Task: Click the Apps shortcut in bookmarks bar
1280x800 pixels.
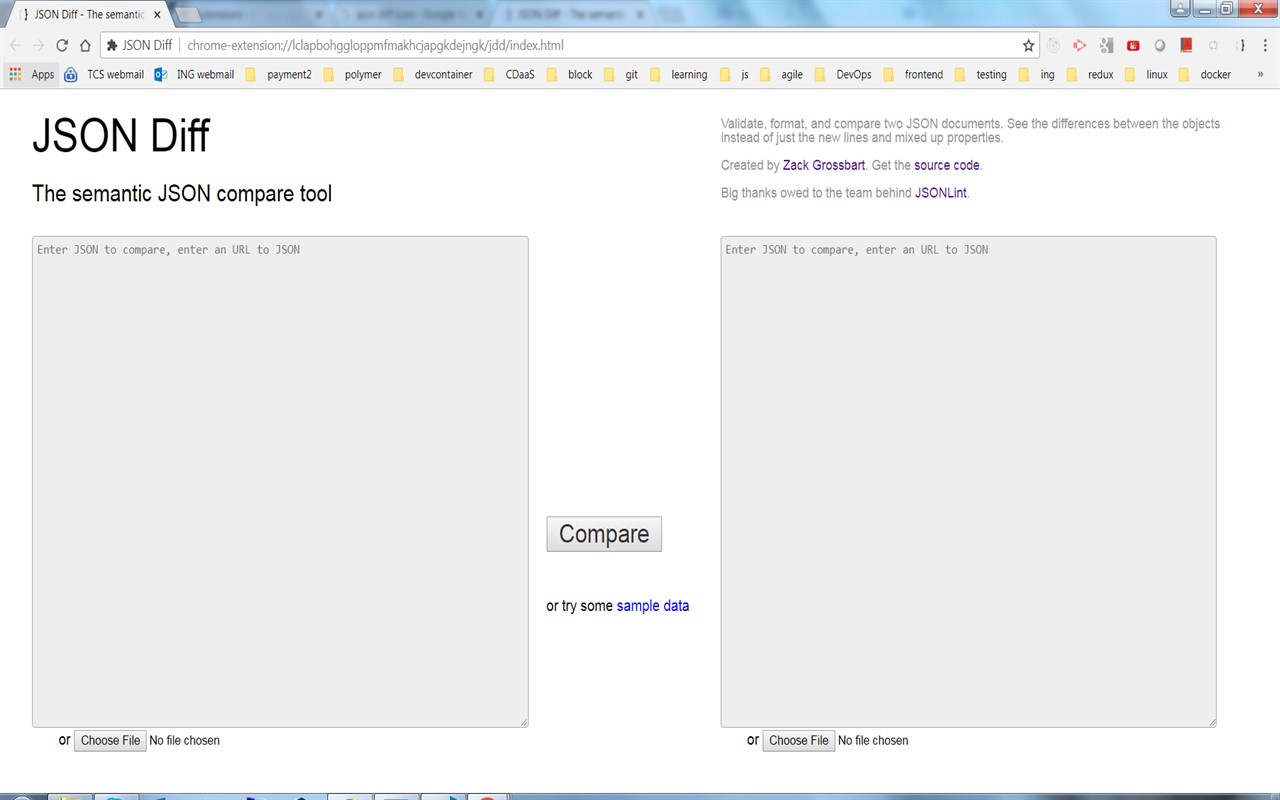Action: click(x=33, y=74)
